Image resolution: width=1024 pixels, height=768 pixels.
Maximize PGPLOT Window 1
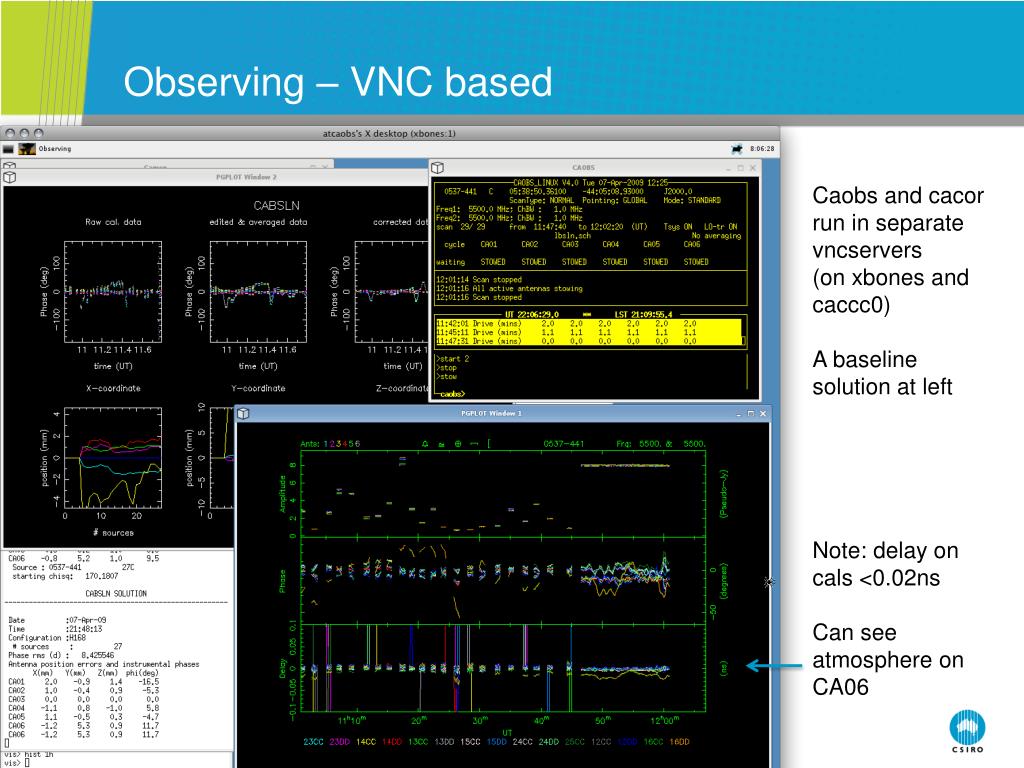pos(751,413)
